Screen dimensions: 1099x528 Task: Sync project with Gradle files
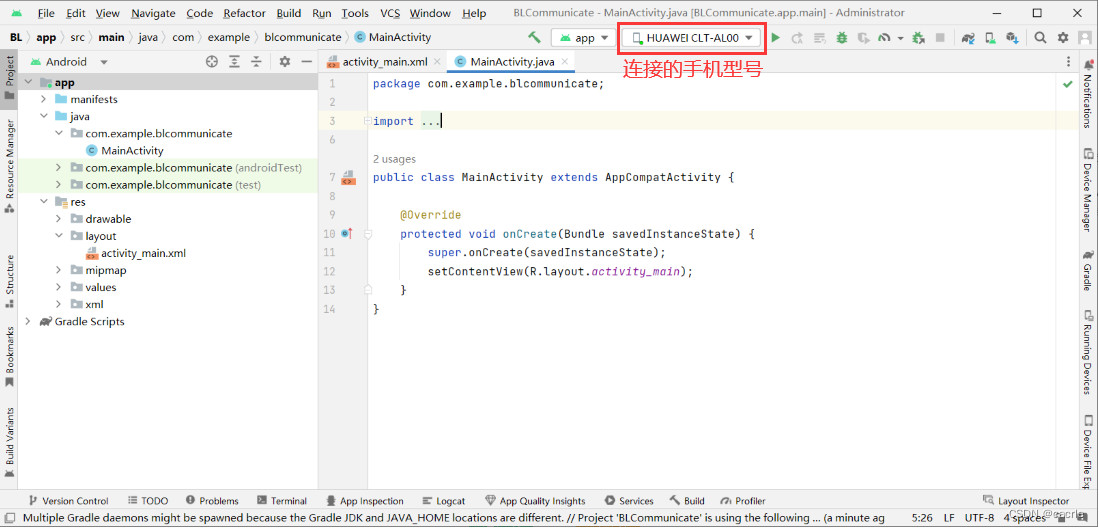click(x=968, y=38)
